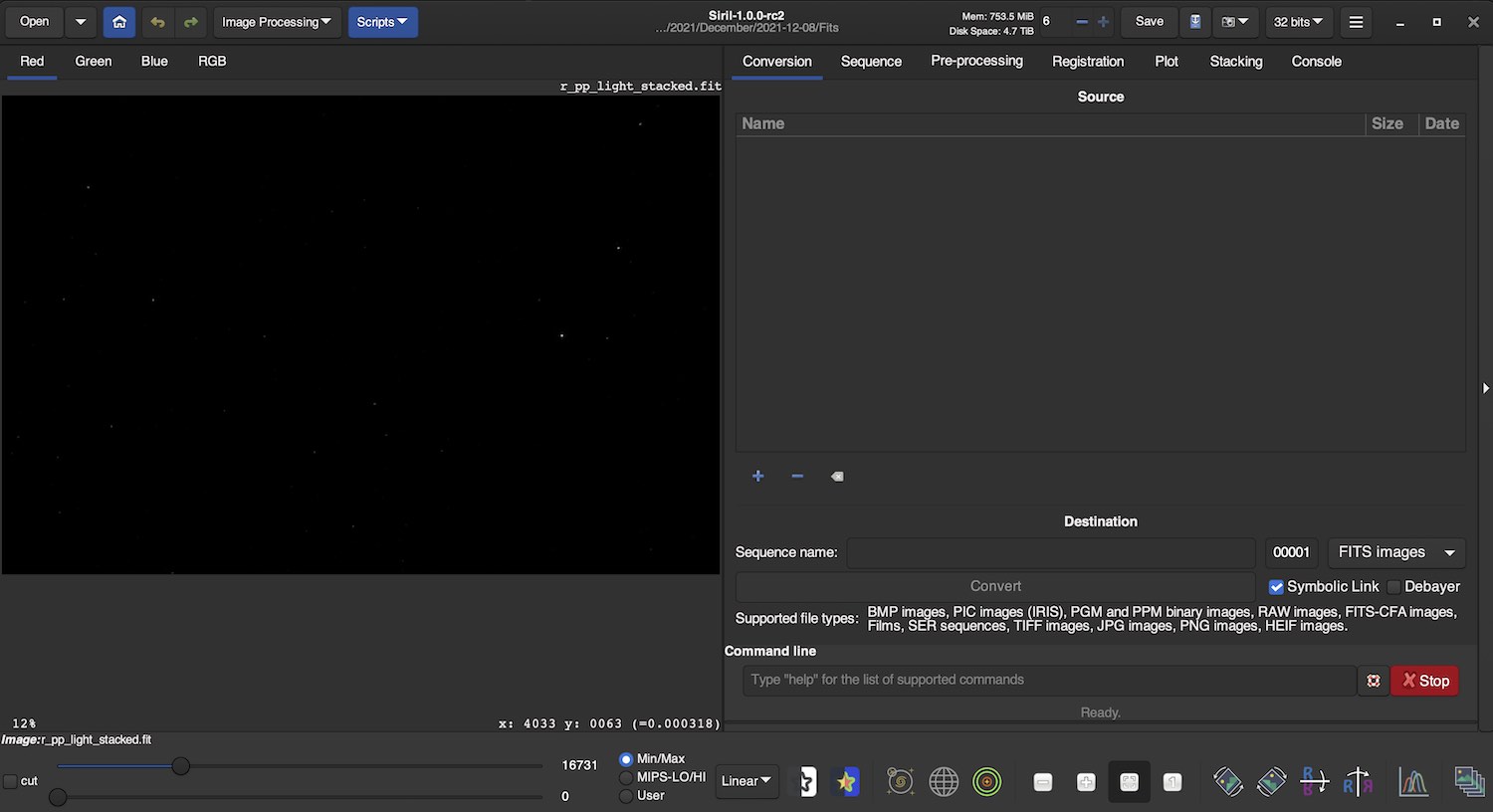Image resolution: width=1493 pixels, height=812 pixels.
Task: Open the astrometry spiral galaxy tool
Action: click(x=900, y=782)
